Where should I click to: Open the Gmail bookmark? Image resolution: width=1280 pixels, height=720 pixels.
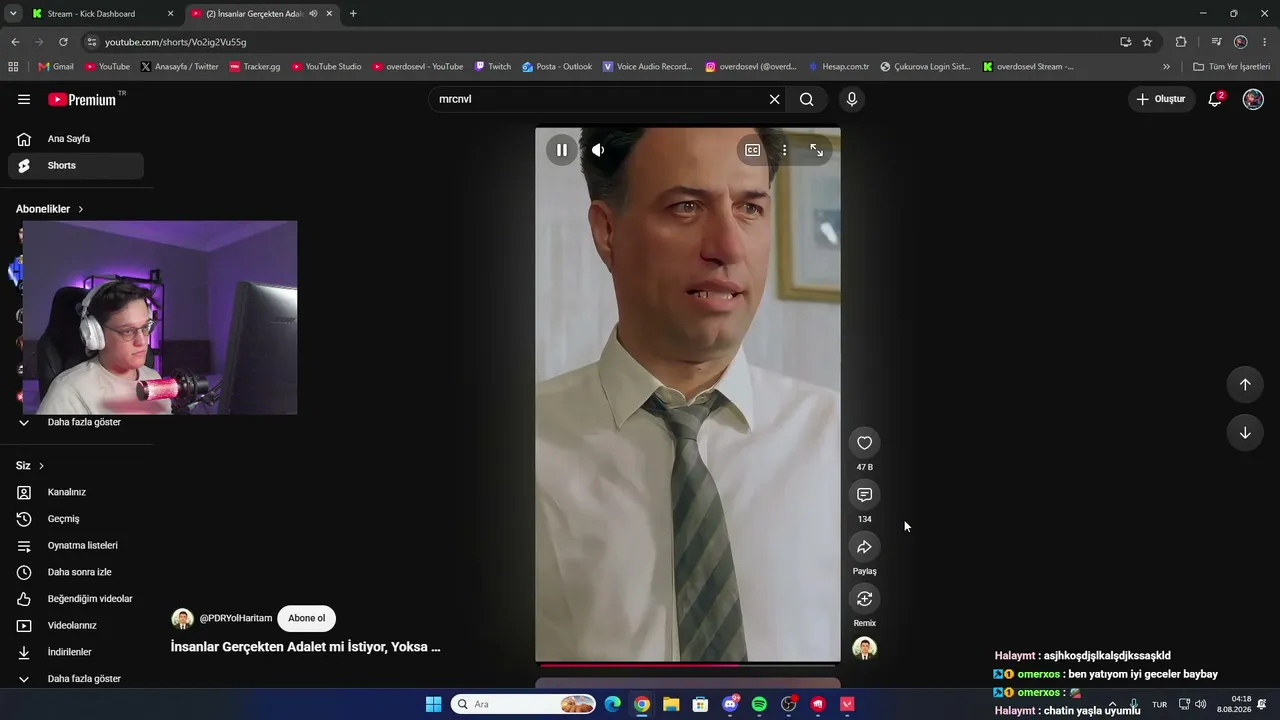(x=56, y=67)
